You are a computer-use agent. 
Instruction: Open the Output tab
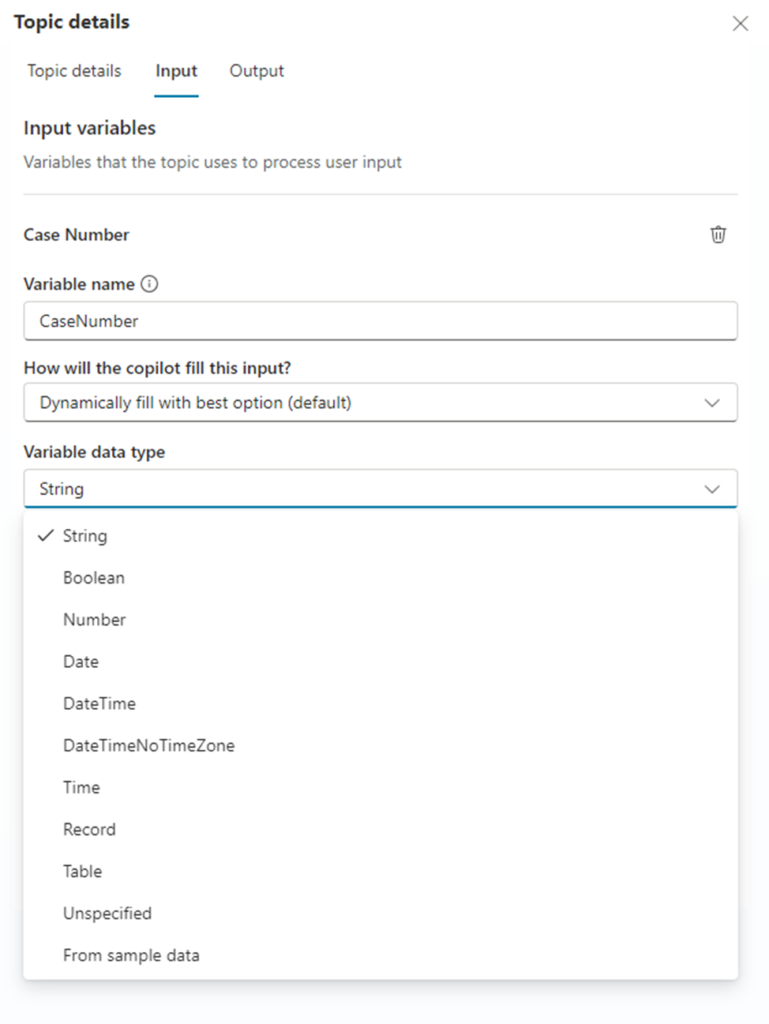tap(257, 71)
